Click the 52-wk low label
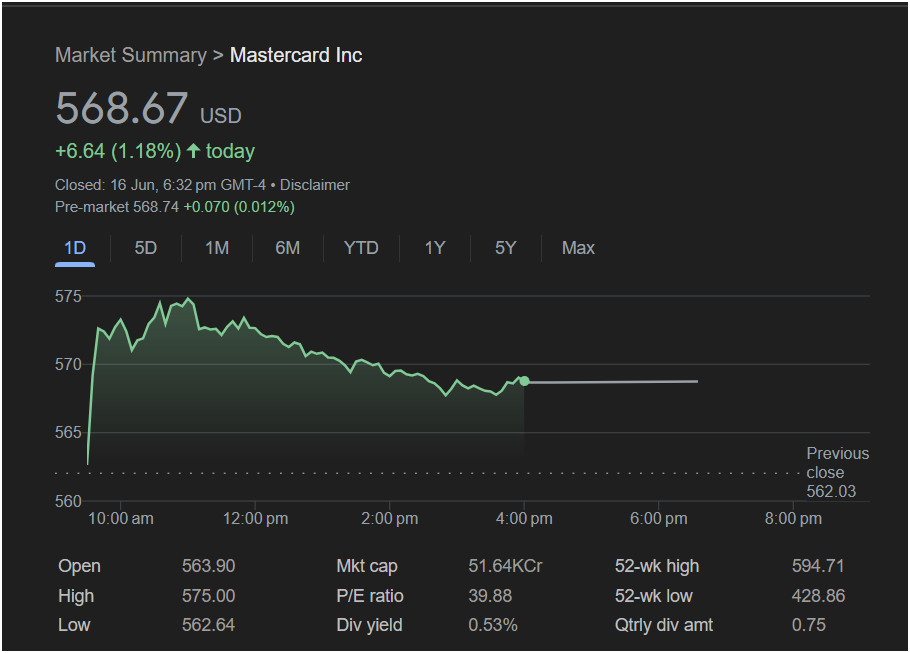910x653 pixels. click(653, 596)
